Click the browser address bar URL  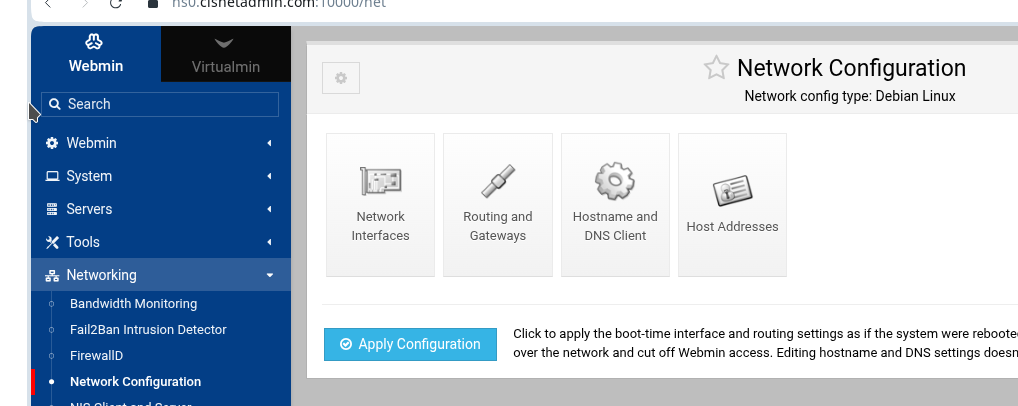pyautogui.click(x=279, y=4)
